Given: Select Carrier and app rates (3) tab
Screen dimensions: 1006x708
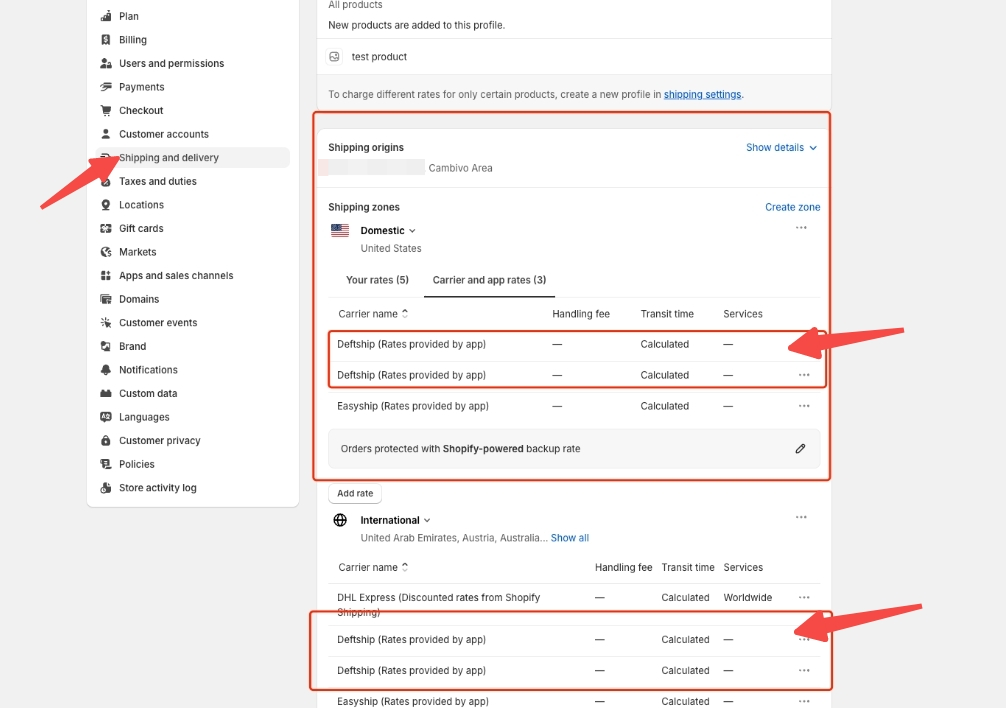Looking at the screenshot, I should click(x=490, y=280).
